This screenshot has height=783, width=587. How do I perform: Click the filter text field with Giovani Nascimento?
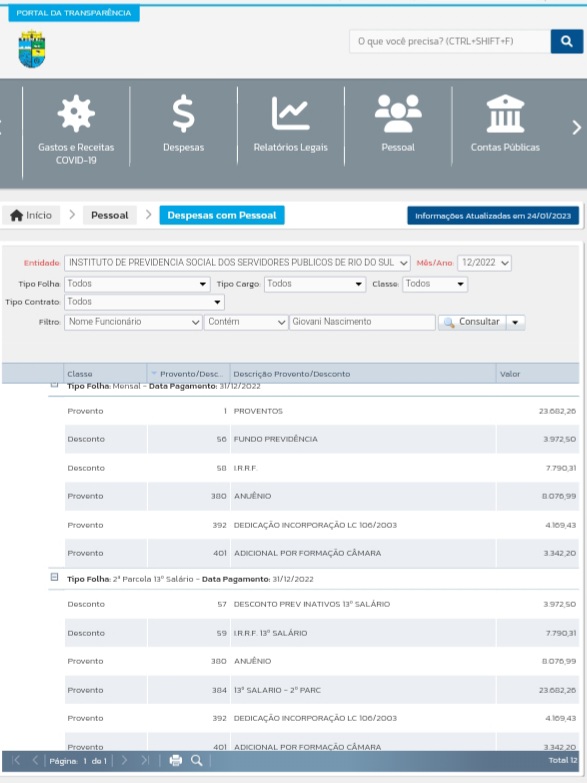point(362,322)
